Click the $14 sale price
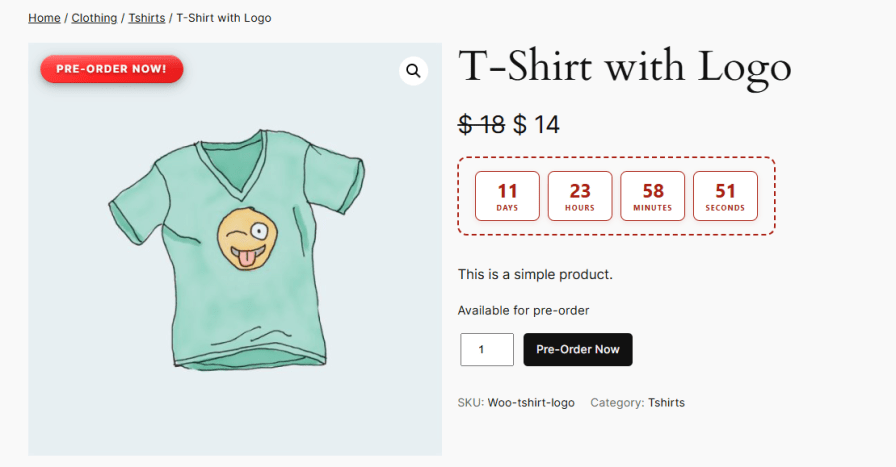 click(x=537, y=125)
